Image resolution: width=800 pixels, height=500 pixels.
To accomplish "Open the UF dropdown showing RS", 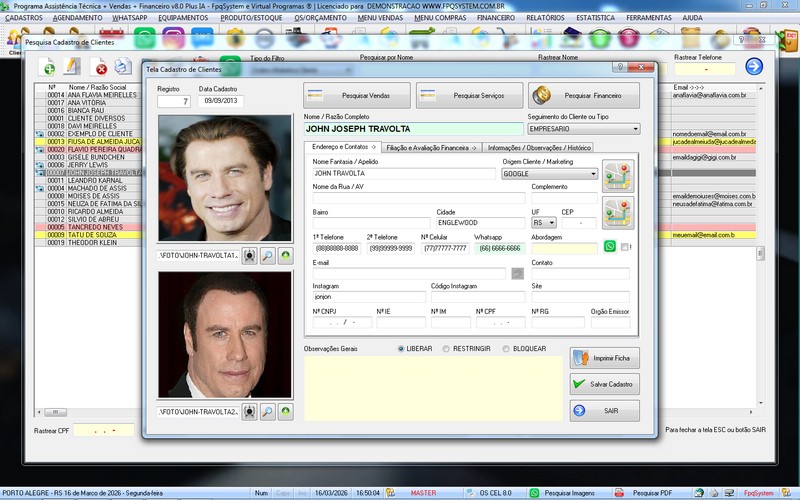I will pos(544,223).
